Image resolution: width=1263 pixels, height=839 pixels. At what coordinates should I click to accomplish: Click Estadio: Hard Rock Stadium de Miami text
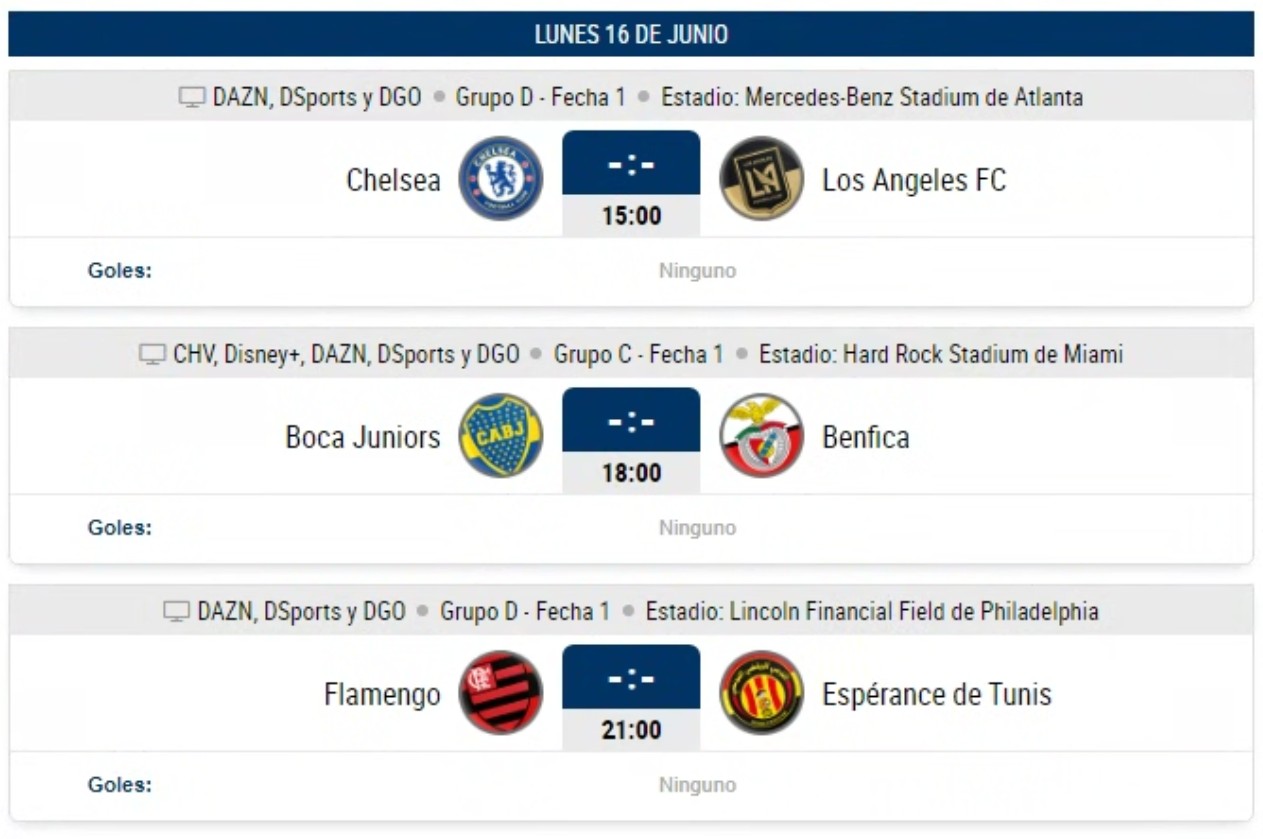[941, 355]
